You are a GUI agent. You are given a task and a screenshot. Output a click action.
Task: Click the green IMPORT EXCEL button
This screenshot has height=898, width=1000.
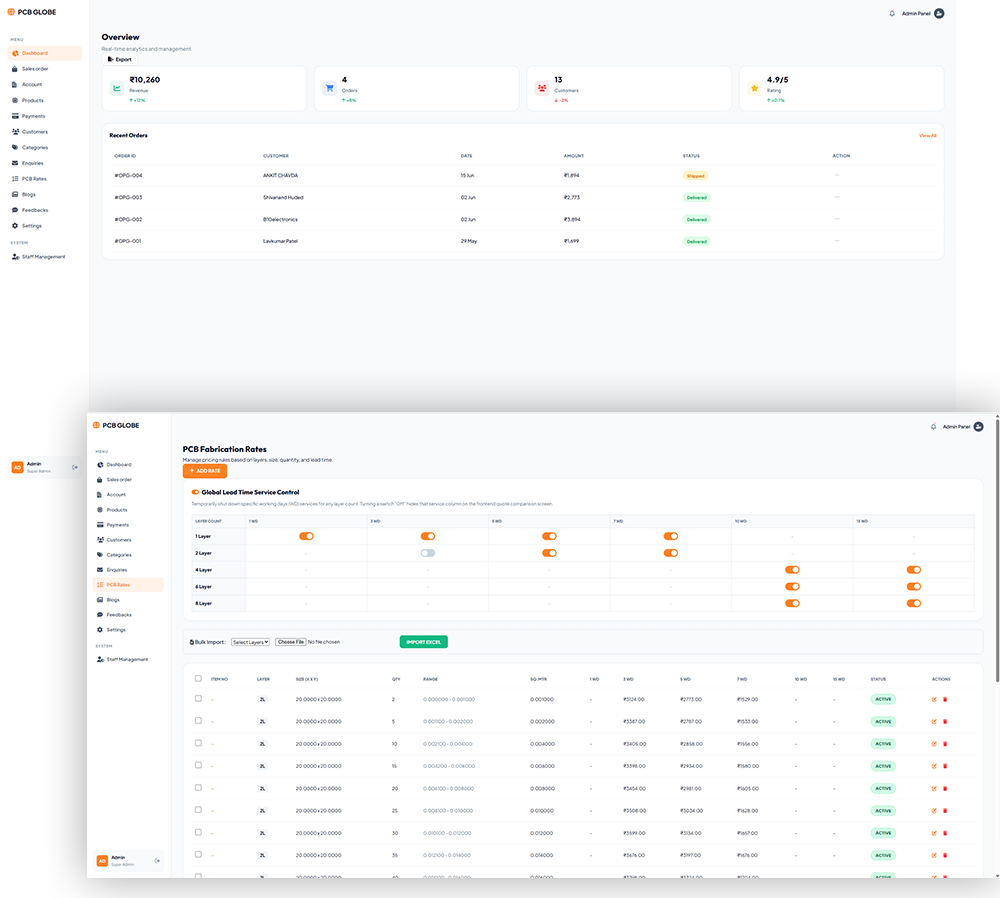tap(423, 642)
